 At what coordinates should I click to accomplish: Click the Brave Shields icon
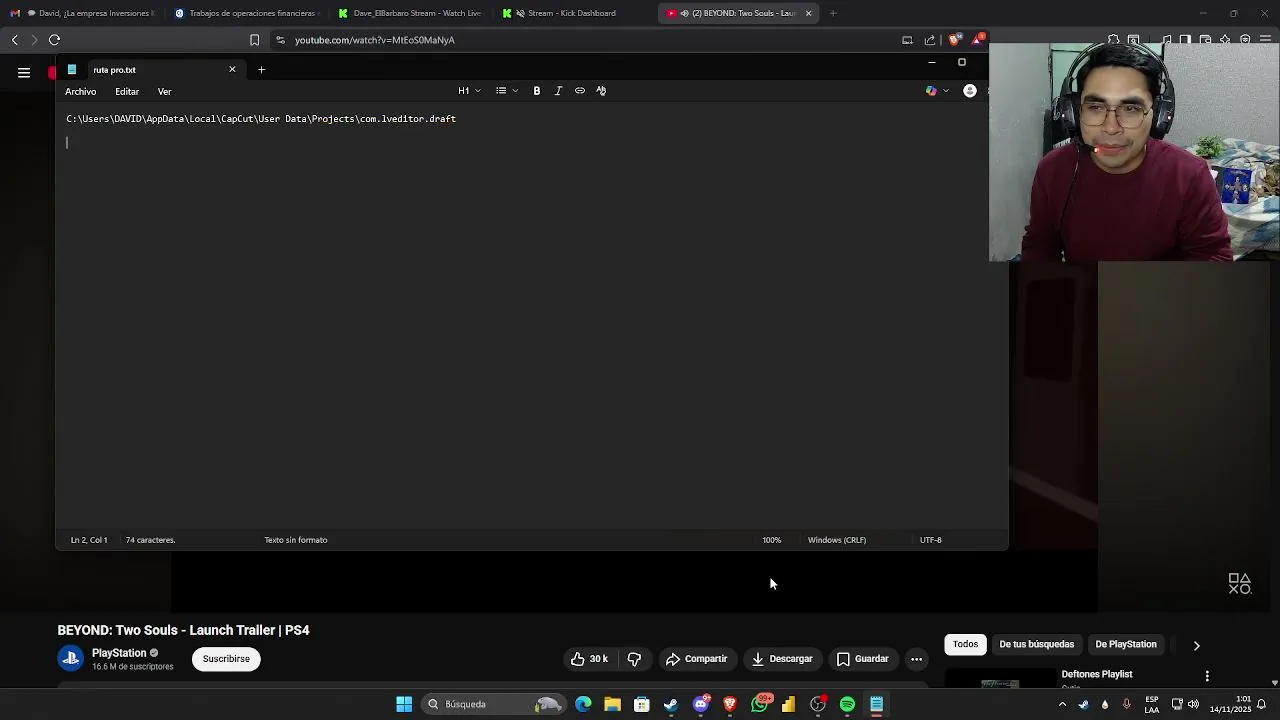pos(954,40)
